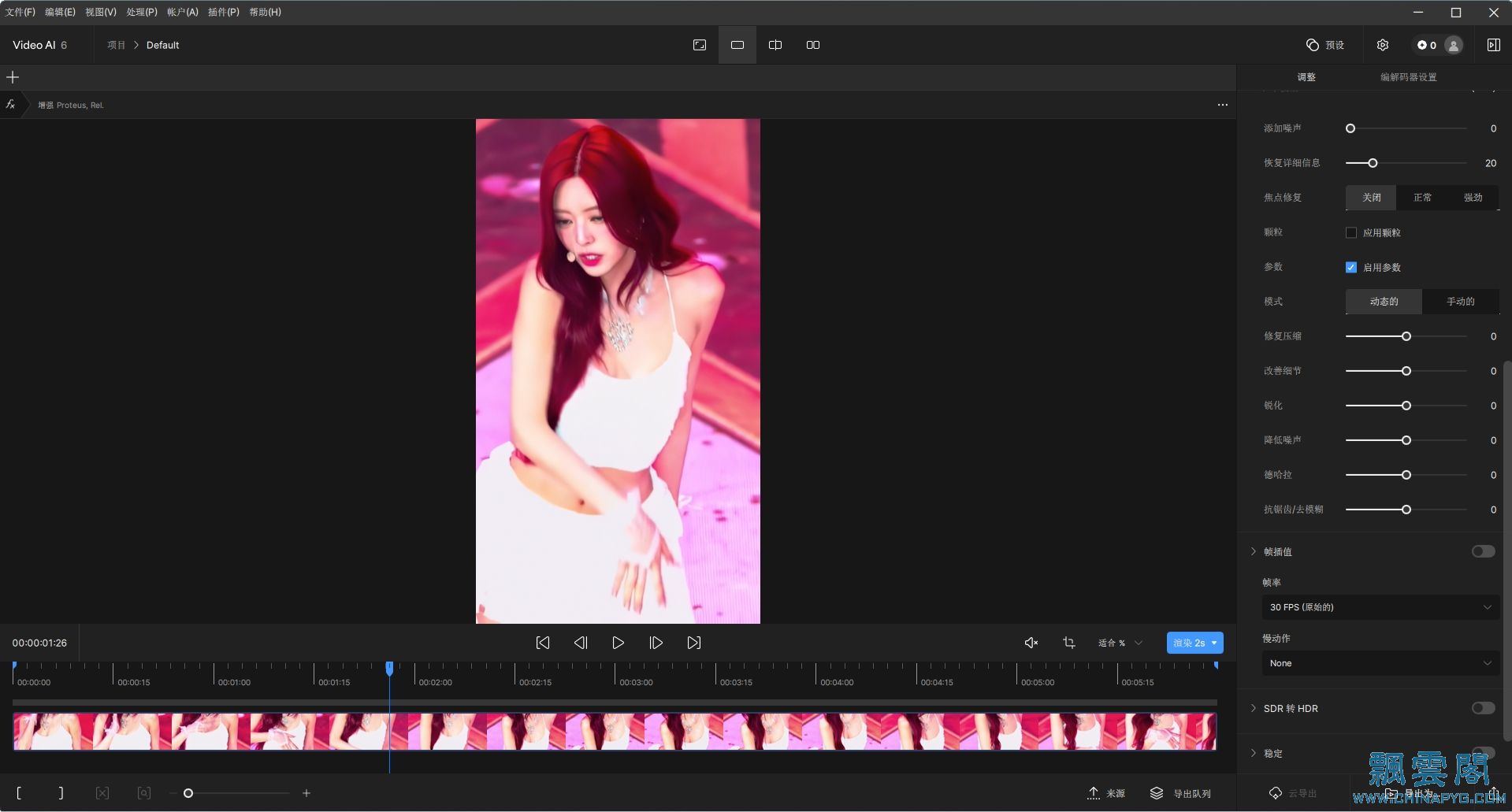Mute the audio speaker icon

1031,643
